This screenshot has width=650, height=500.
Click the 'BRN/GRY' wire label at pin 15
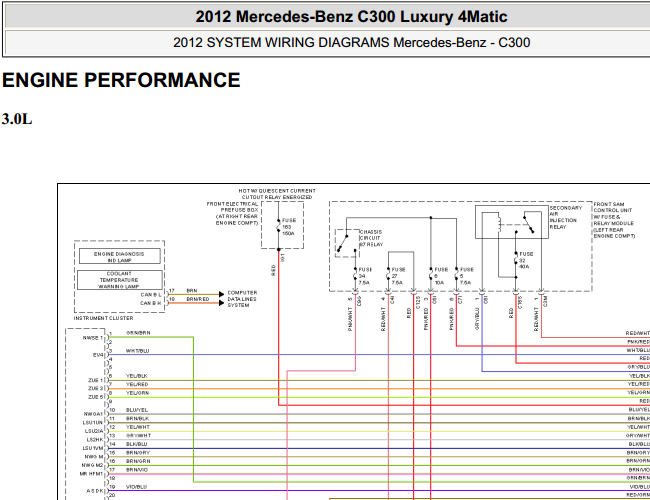[x=138, y=453]
